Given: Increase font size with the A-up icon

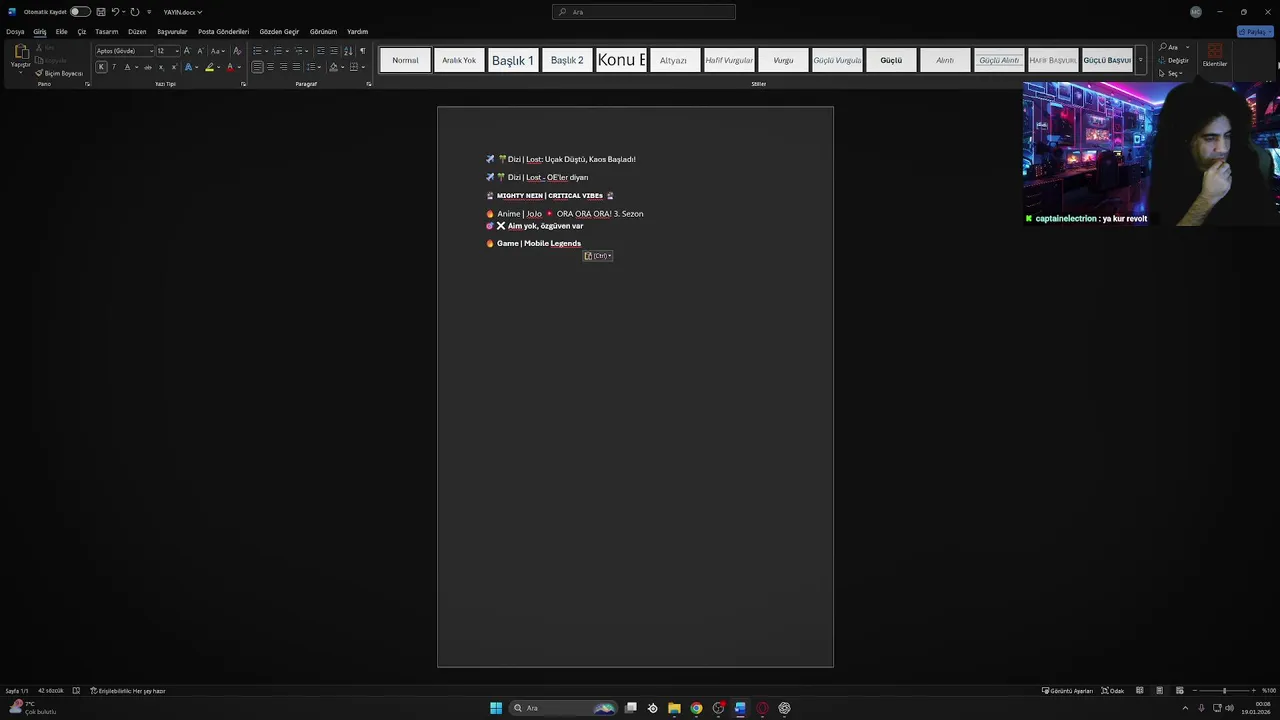Looking at the screenshot, I should (x=187, y=51).
